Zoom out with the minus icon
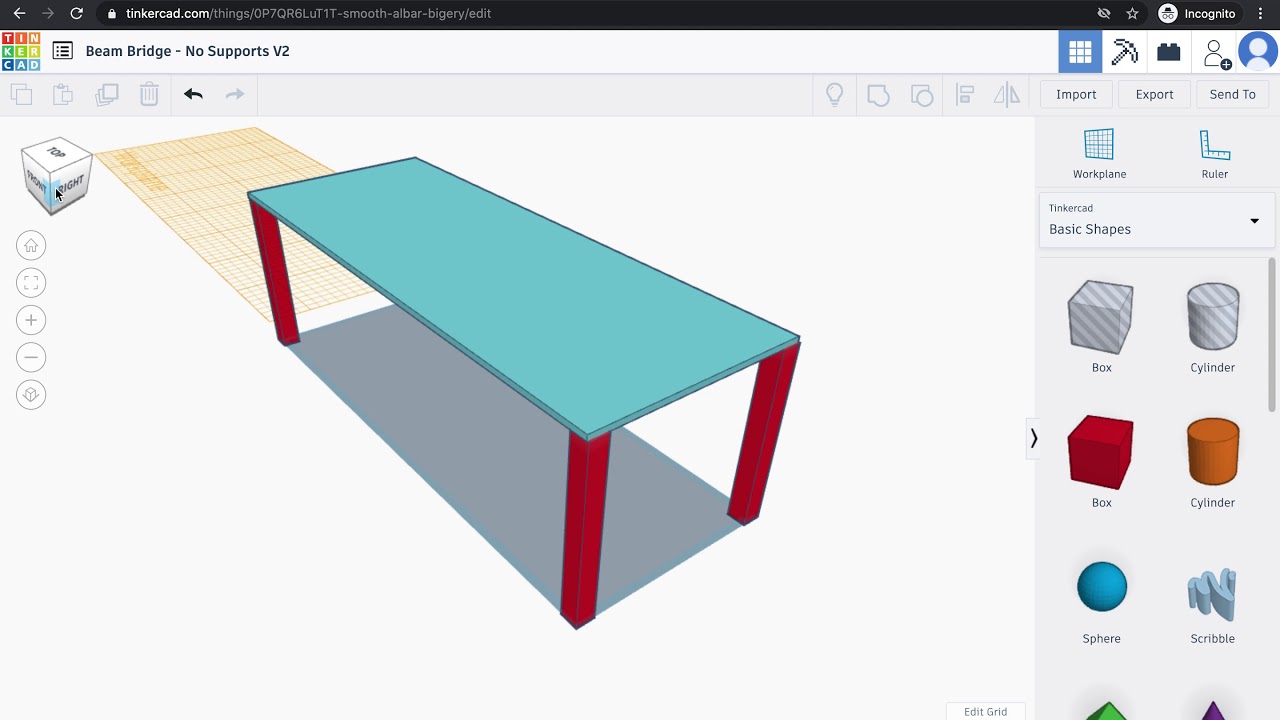 coord(31,357)
